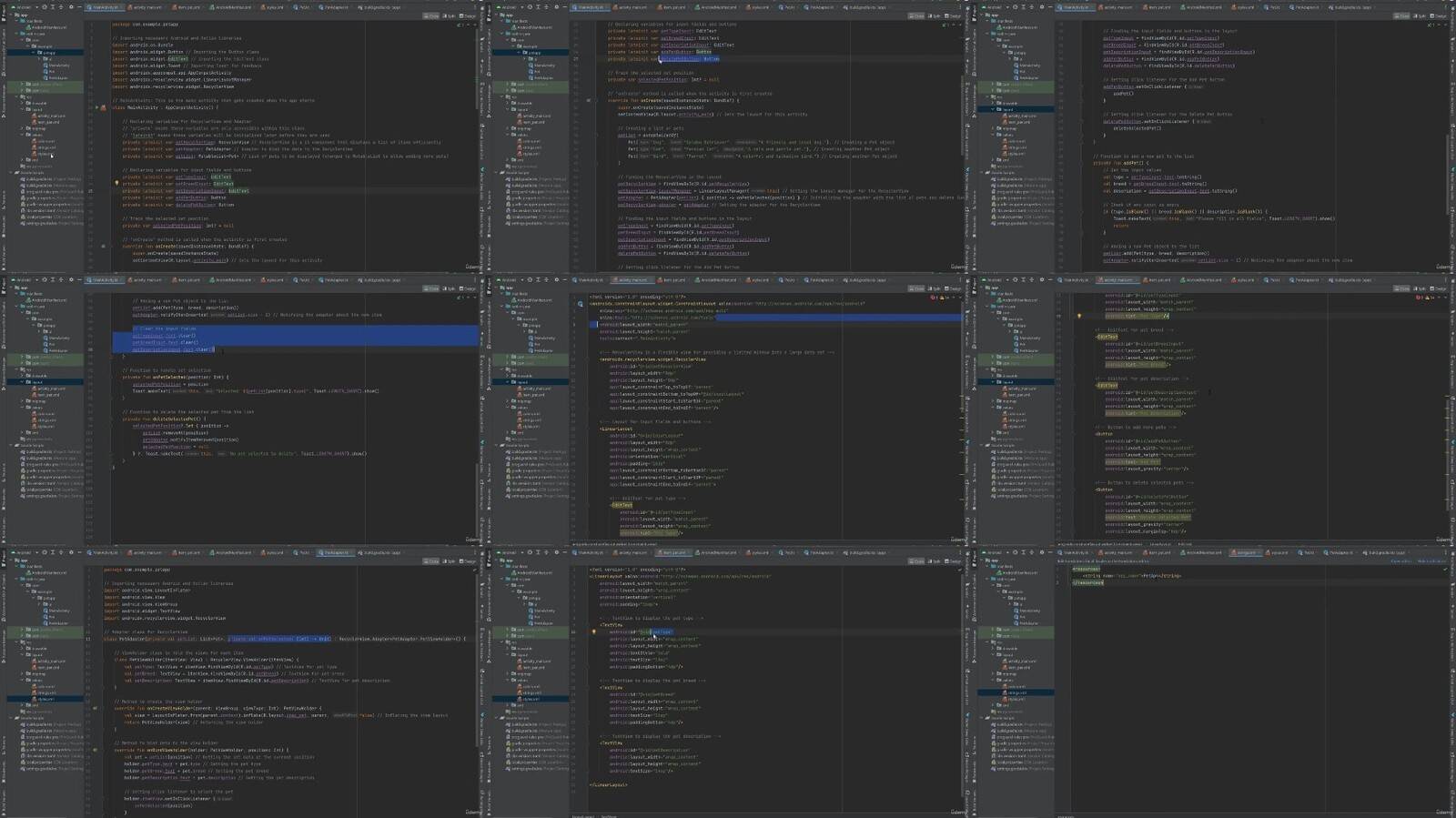Select MainActivity.kt tab in the pet list creation screenshot
This screenshot has height=818, width=1456.
point(589,6)
